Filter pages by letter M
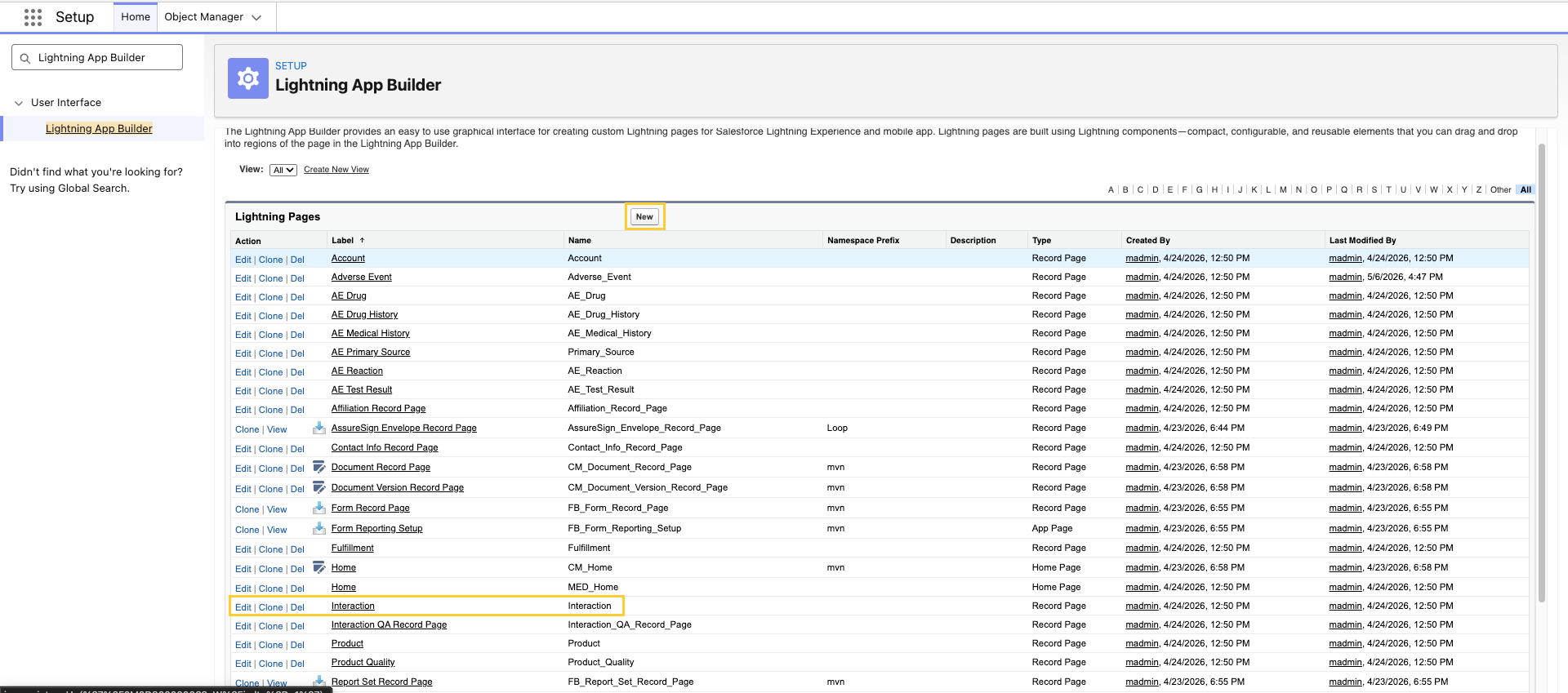 click(1283, 189)
